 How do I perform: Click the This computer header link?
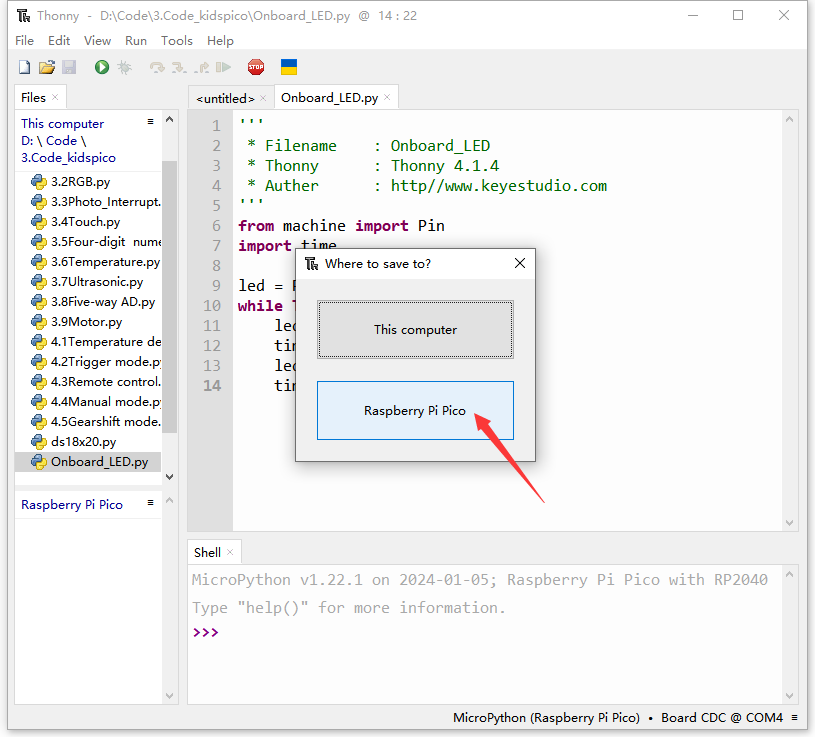[x=62, y=124]
